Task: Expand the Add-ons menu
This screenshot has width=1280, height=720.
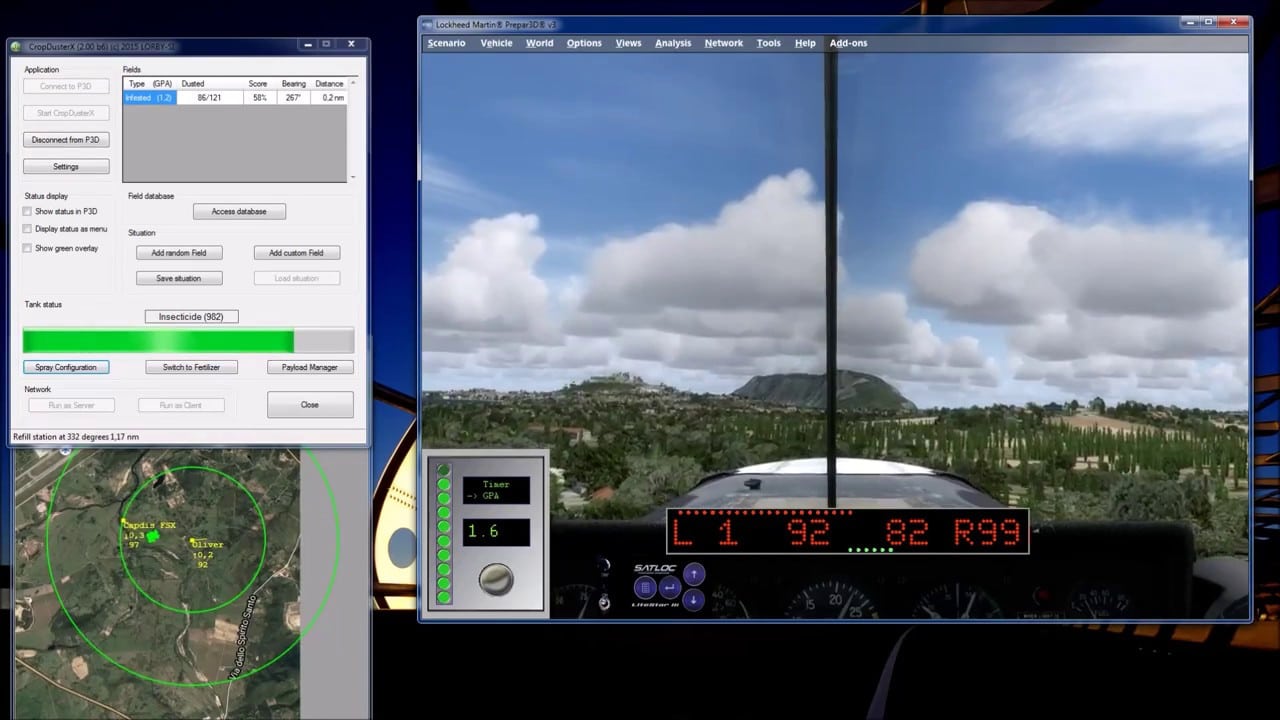Action: click(x=848, y=43)
